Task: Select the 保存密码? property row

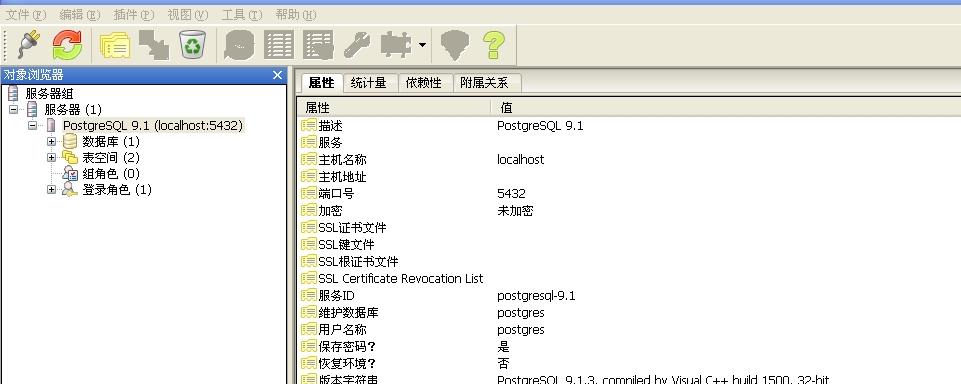Action: [629, 347]
